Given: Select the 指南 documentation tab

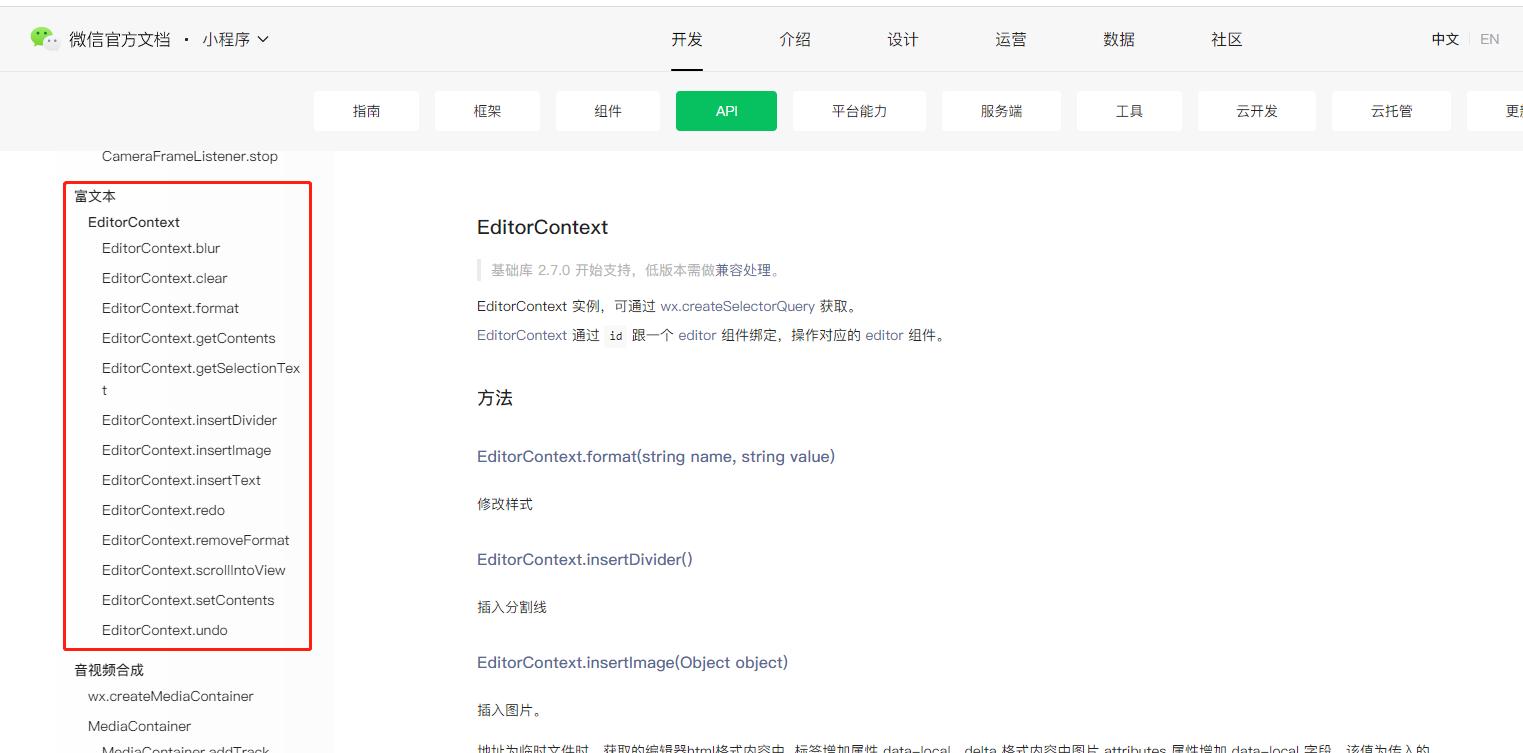Looking at the screenshot, I should 366,111.
